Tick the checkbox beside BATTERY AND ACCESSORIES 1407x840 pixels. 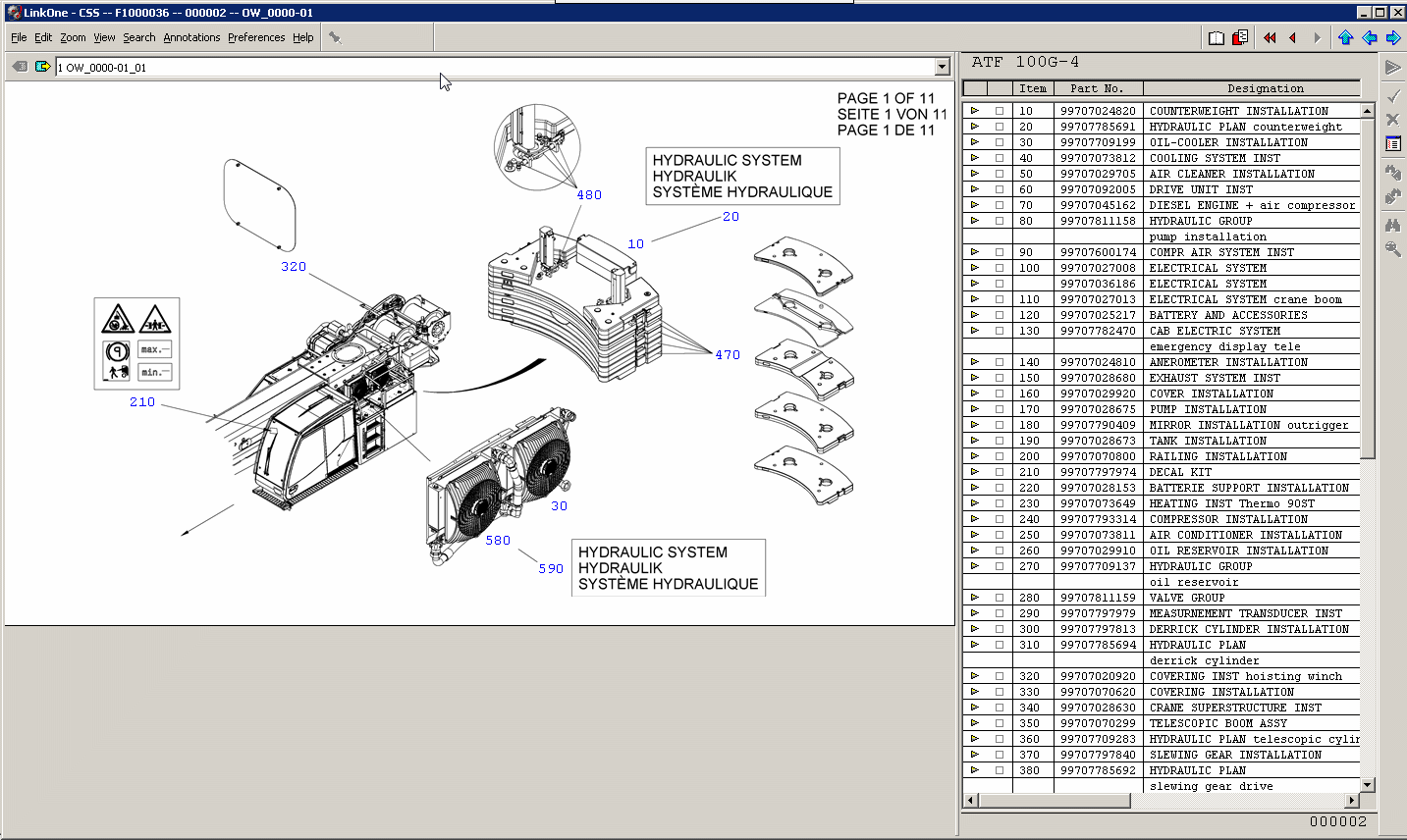(x=1000, y=315)
